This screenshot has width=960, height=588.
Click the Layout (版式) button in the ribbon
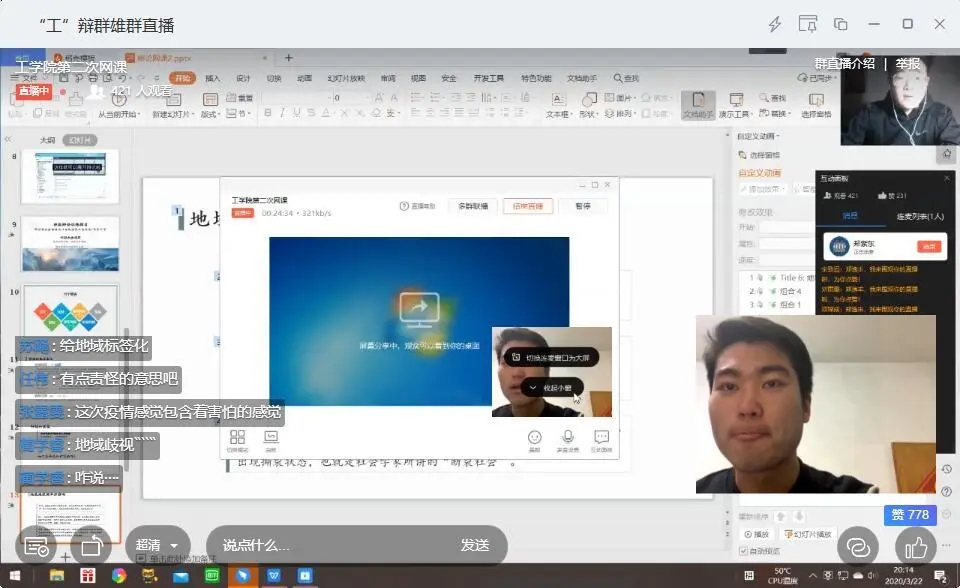[x=210, y=105]
